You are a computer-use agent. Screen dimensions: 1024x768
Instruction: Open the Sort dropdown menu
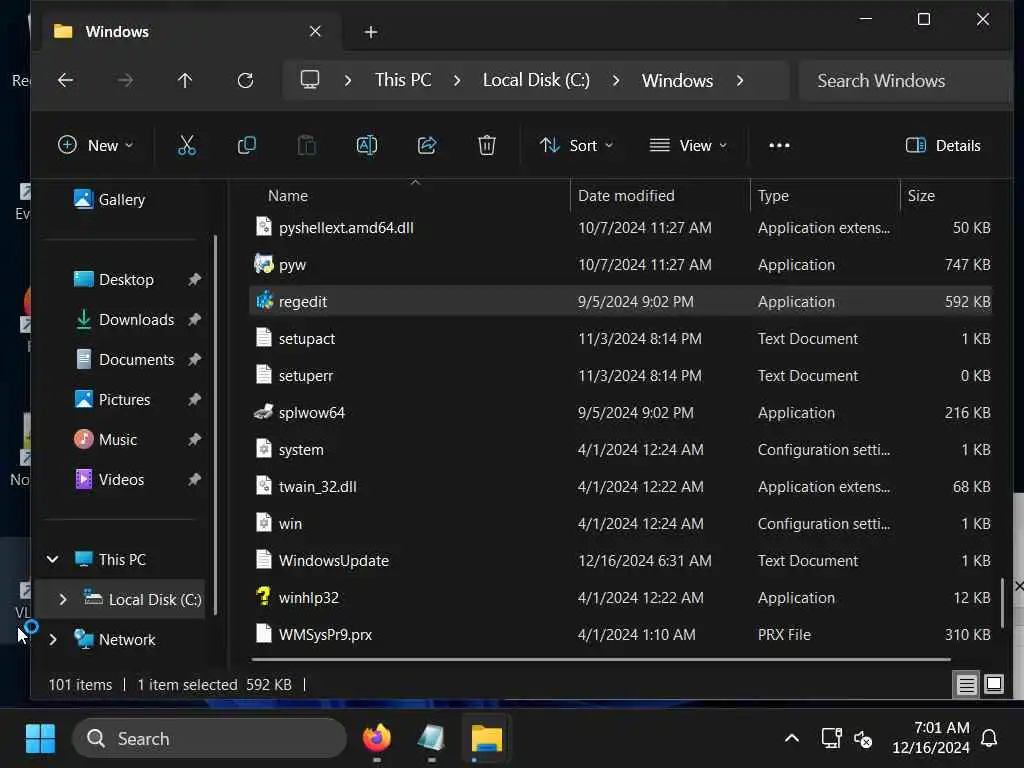point(576,145)
